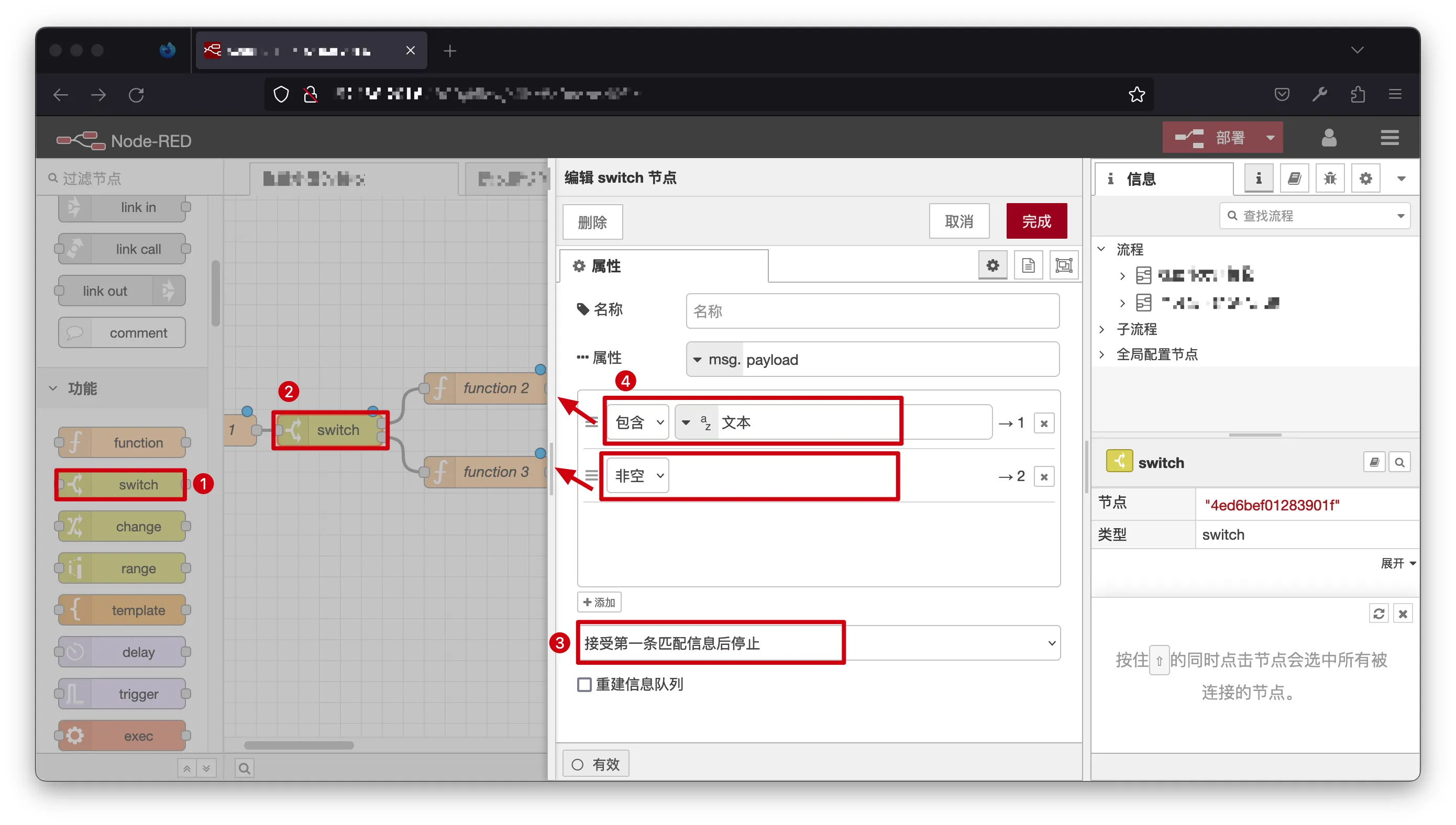Screen dimensions: 1456x825
Task: Open the 接受第一条匹配信息后停止 dropdown
Action: (819, 643)
